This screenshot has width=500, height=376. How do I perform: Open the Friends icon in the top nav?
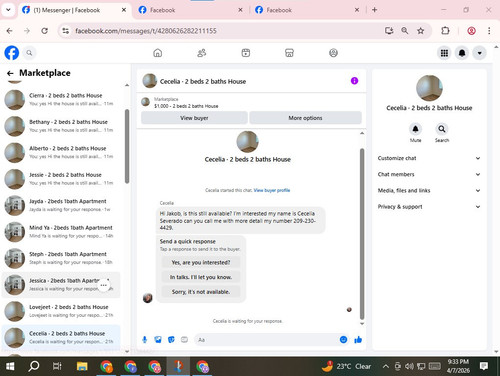click(202, 53)
